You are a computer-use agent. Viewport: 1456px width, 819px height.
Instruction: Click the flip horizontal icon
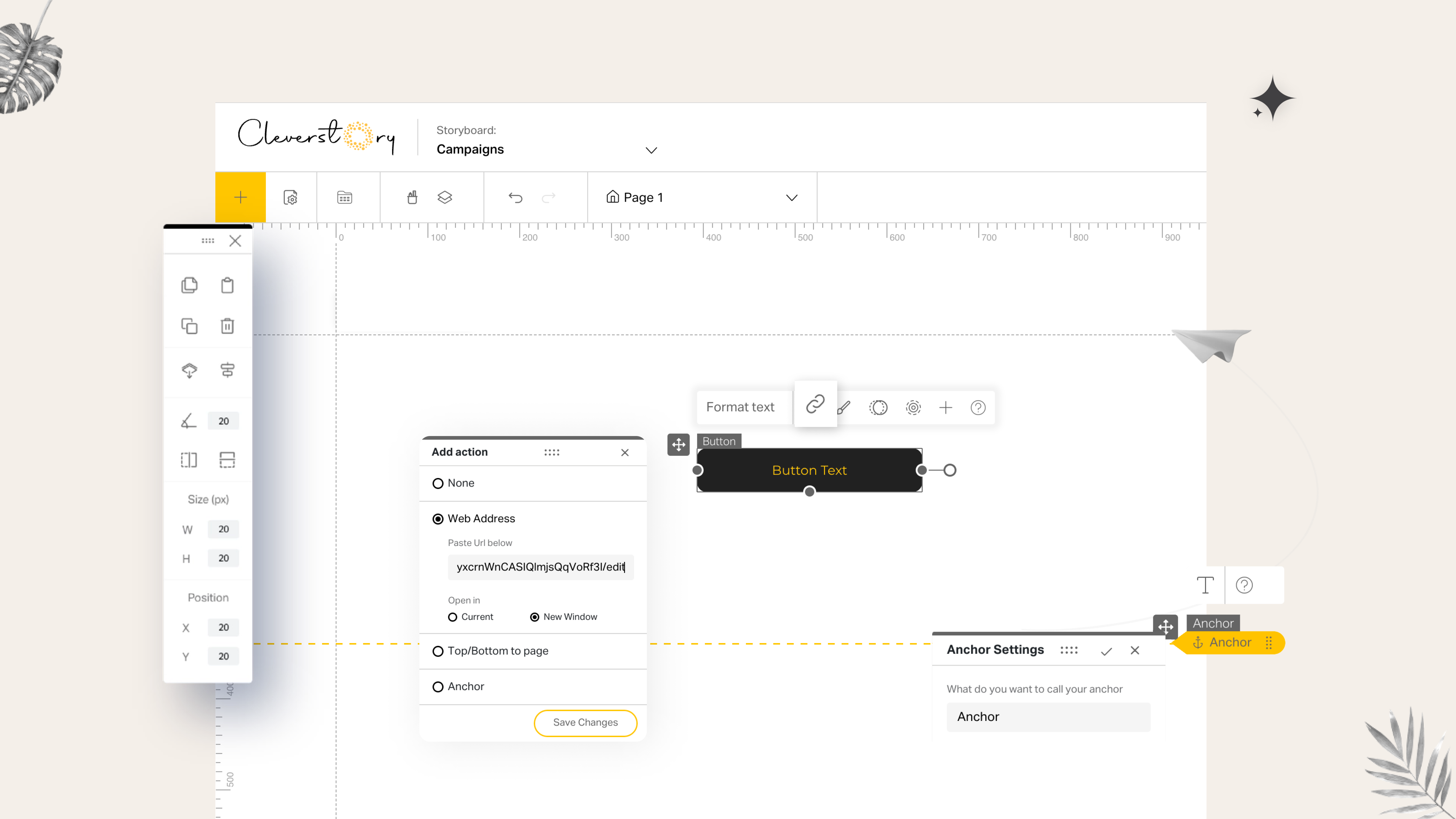click(x=189, y=460)
